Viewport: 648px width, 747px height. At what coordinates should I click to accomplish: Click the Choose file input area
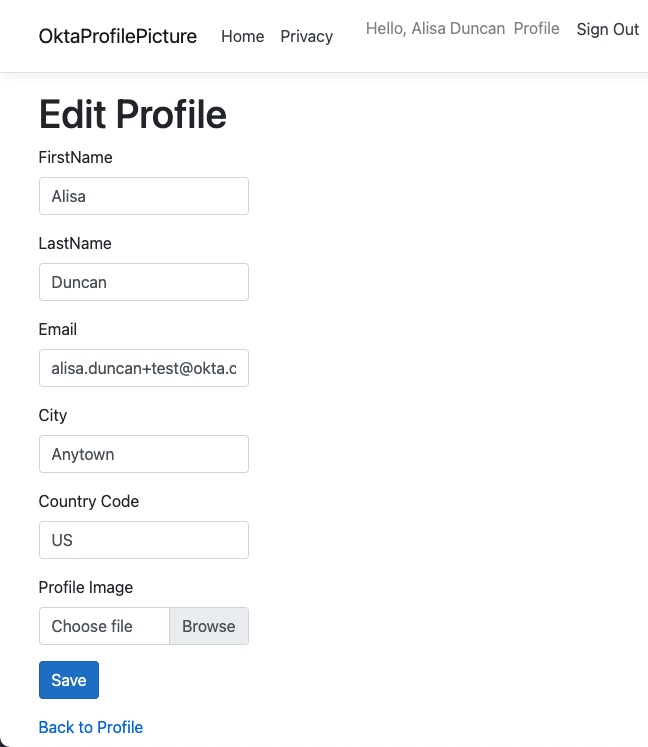pyautogui.click(x=105, y=626)
